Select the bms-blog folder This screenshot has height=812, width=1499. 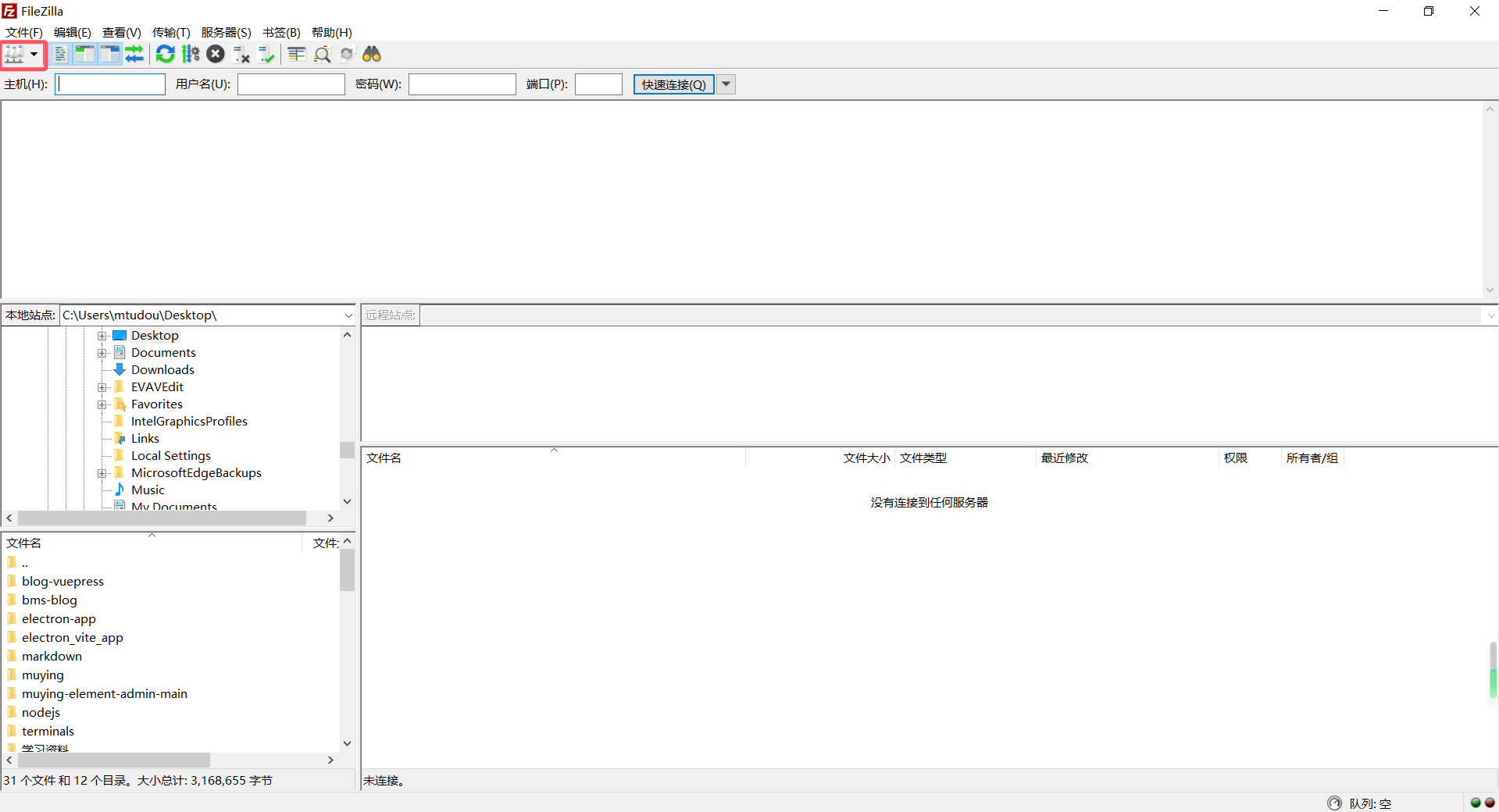pos(49,600)
